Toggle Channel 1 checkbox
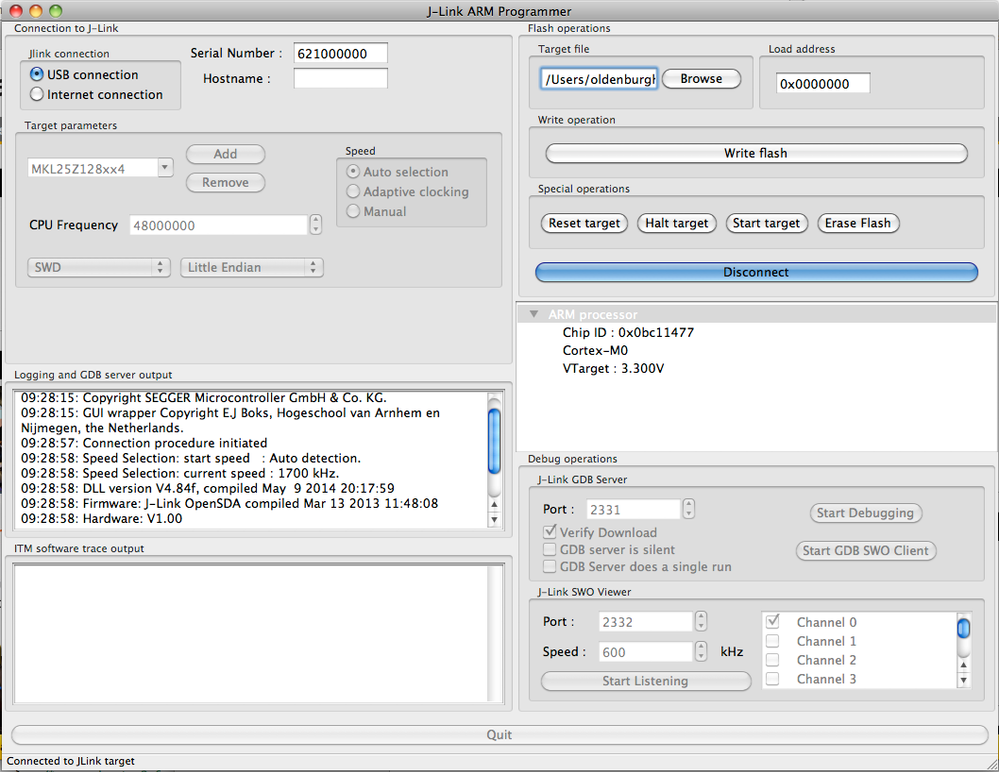Screen dimensions: 999x772 click(x=772, y=641)
